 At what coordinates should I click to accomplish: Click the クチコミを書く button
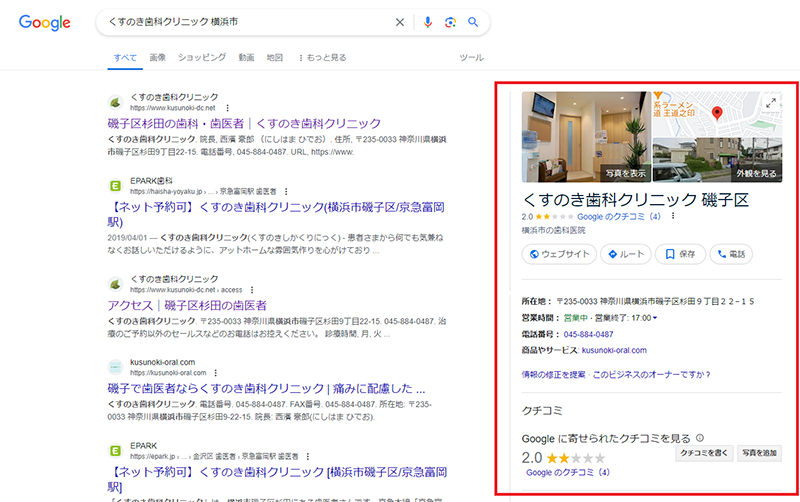(x=704, y=453)
